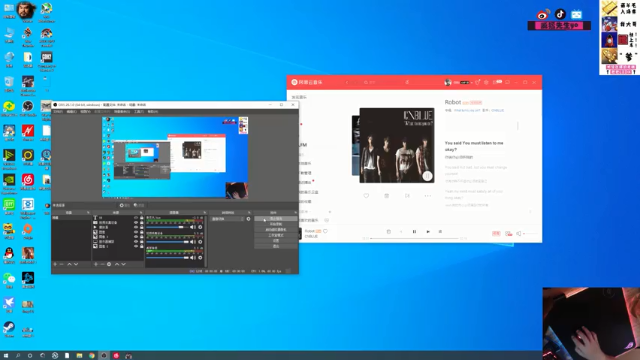The image size is (640, 360).
Task: Open the three-dots more options below album cover
Action: click(x=428, y=196)
